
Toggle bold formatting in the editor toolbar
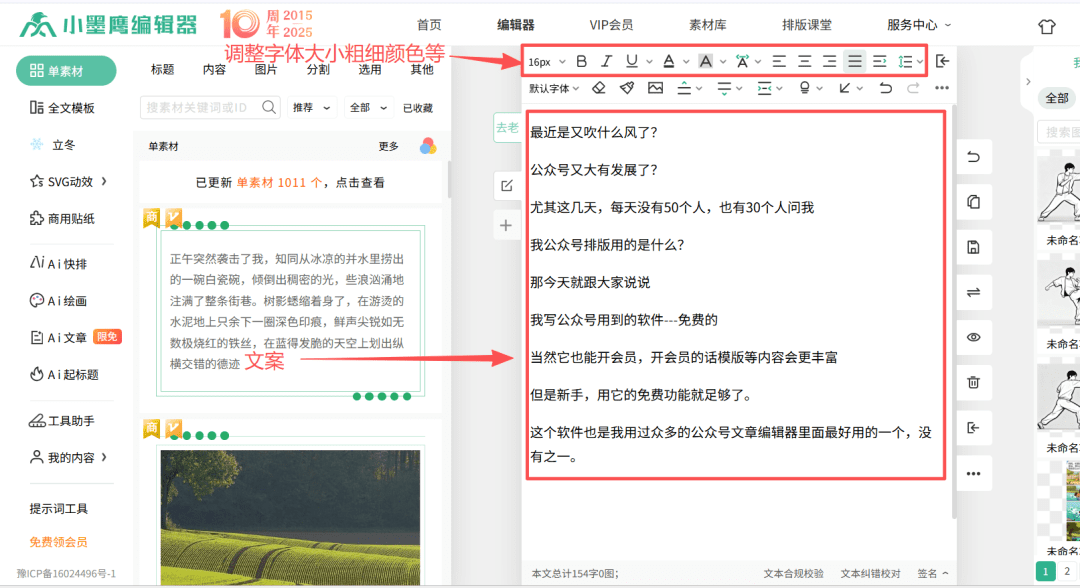coord(581,62)
